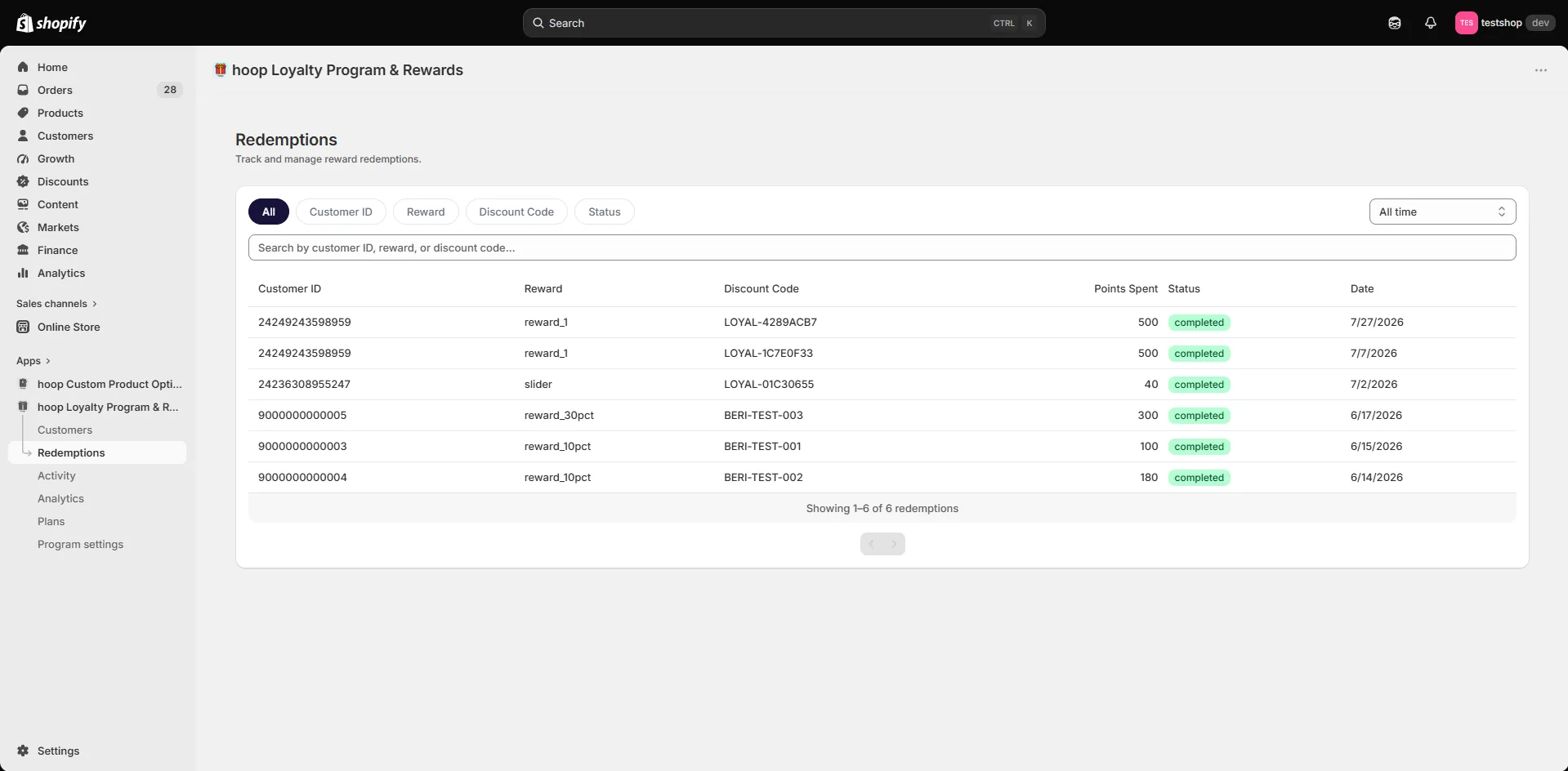Click the Growth icon in sidebar
The width and height of the screenshot is (1568, 771).
click(x=23, y=158)
